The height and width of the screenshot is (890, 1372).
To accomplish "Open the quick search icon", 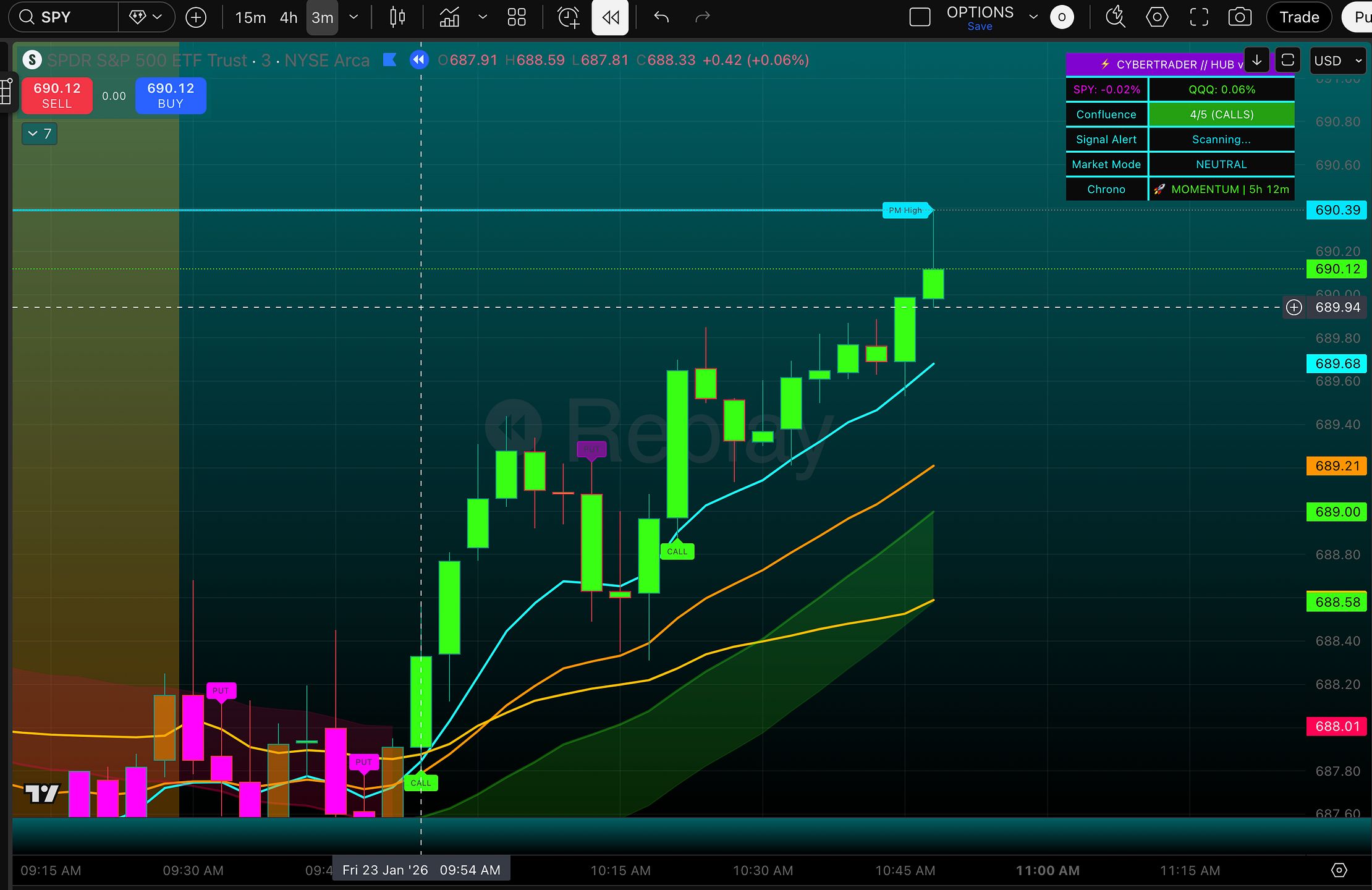I will [x=1116, y=17].
